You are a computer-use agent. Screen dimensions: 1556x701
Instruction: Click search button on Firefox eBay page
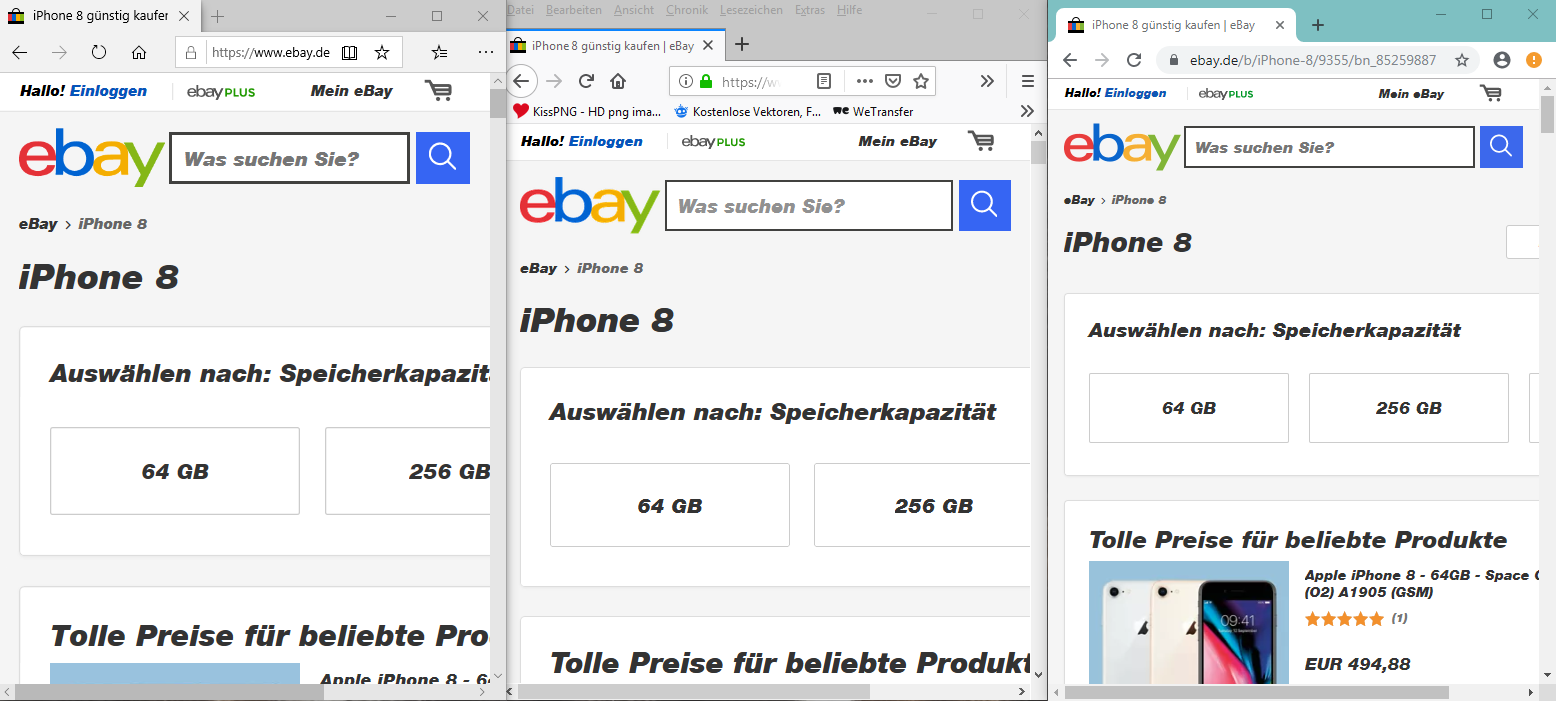click(985, 205)
